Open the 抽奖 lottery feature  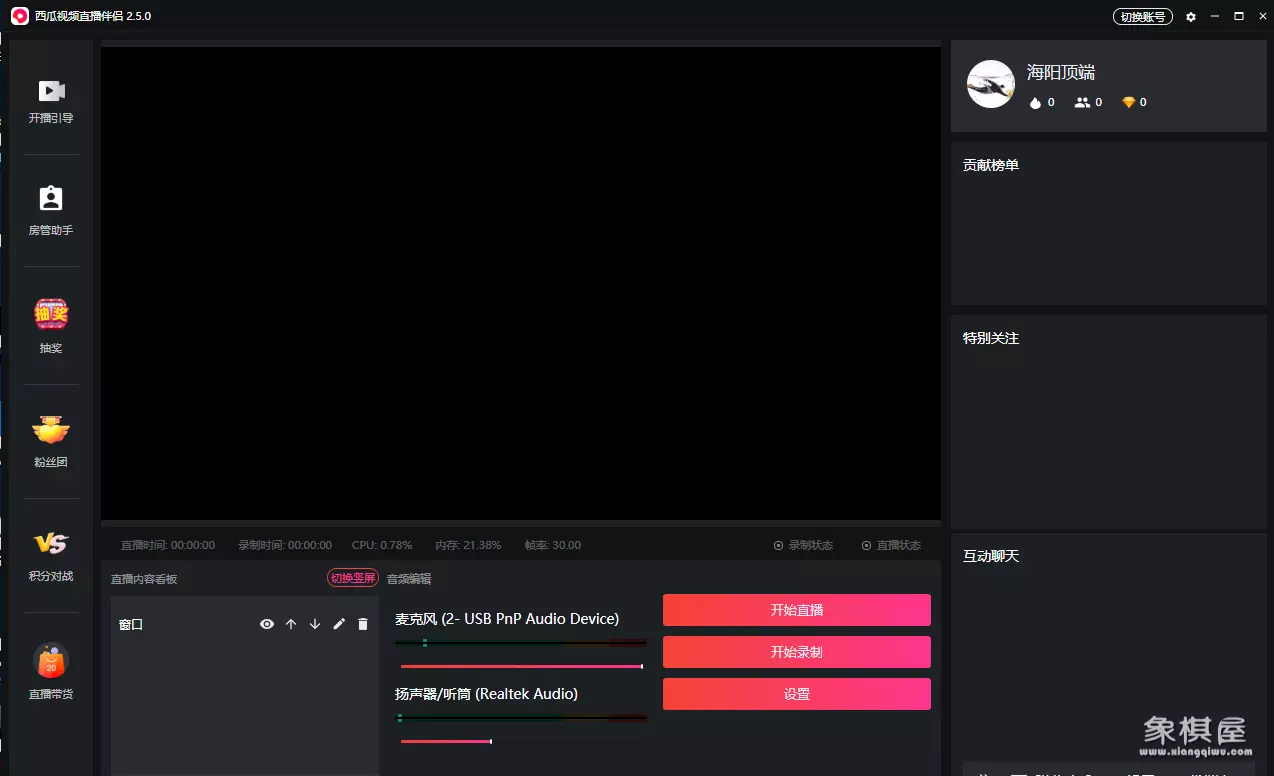(x=51, y=316)
